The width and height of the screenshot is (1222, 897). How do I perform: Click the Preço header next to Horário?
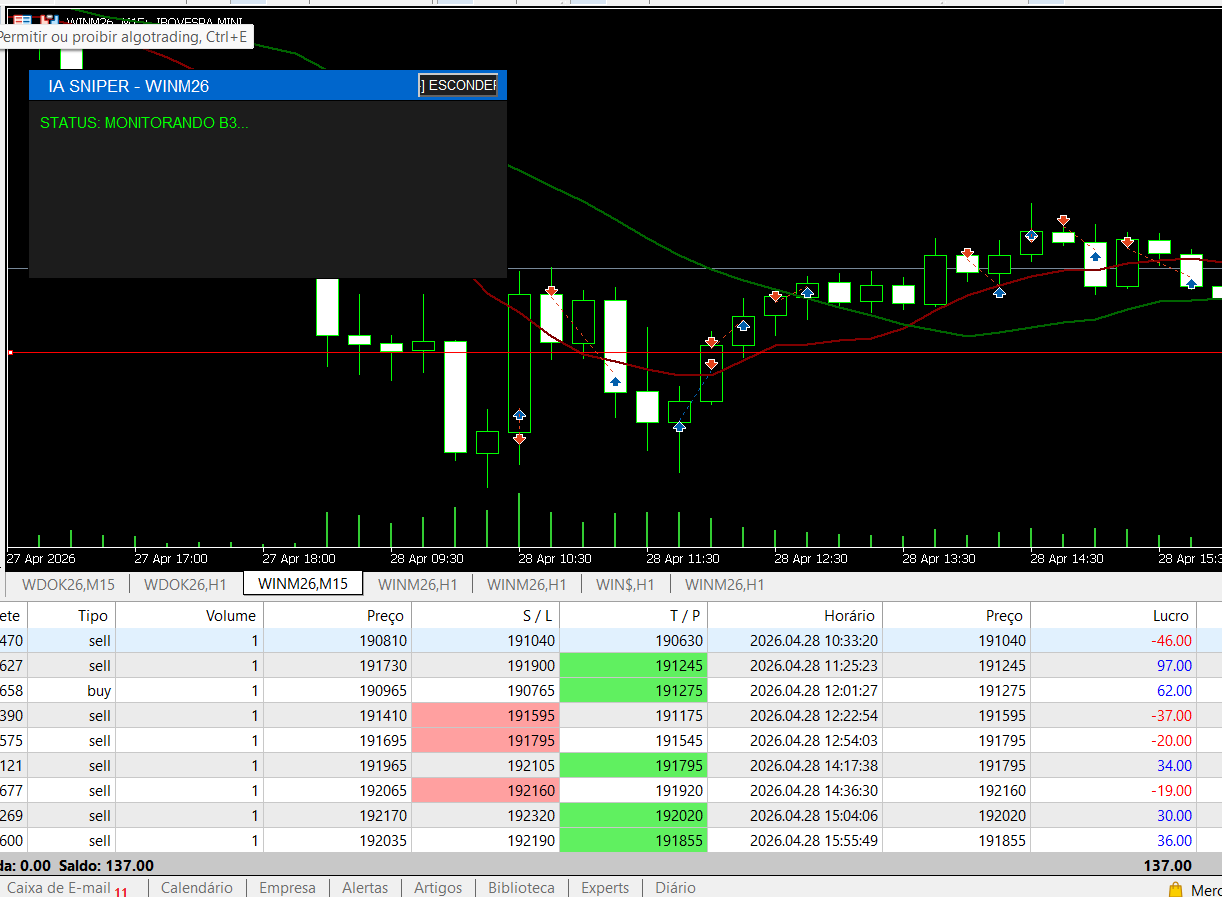pos(956,615)
